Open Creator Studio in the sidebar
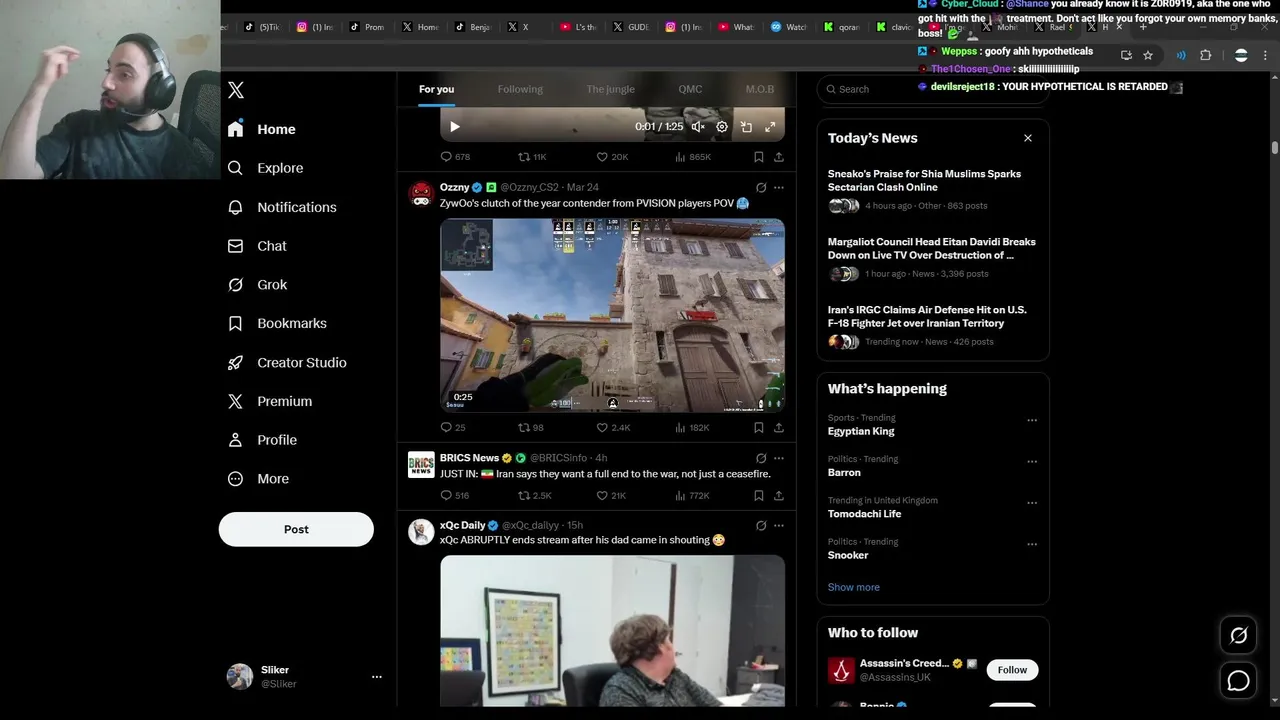Screen dimensions: 1280x720 pyautogui.click(x=288, y=363)
